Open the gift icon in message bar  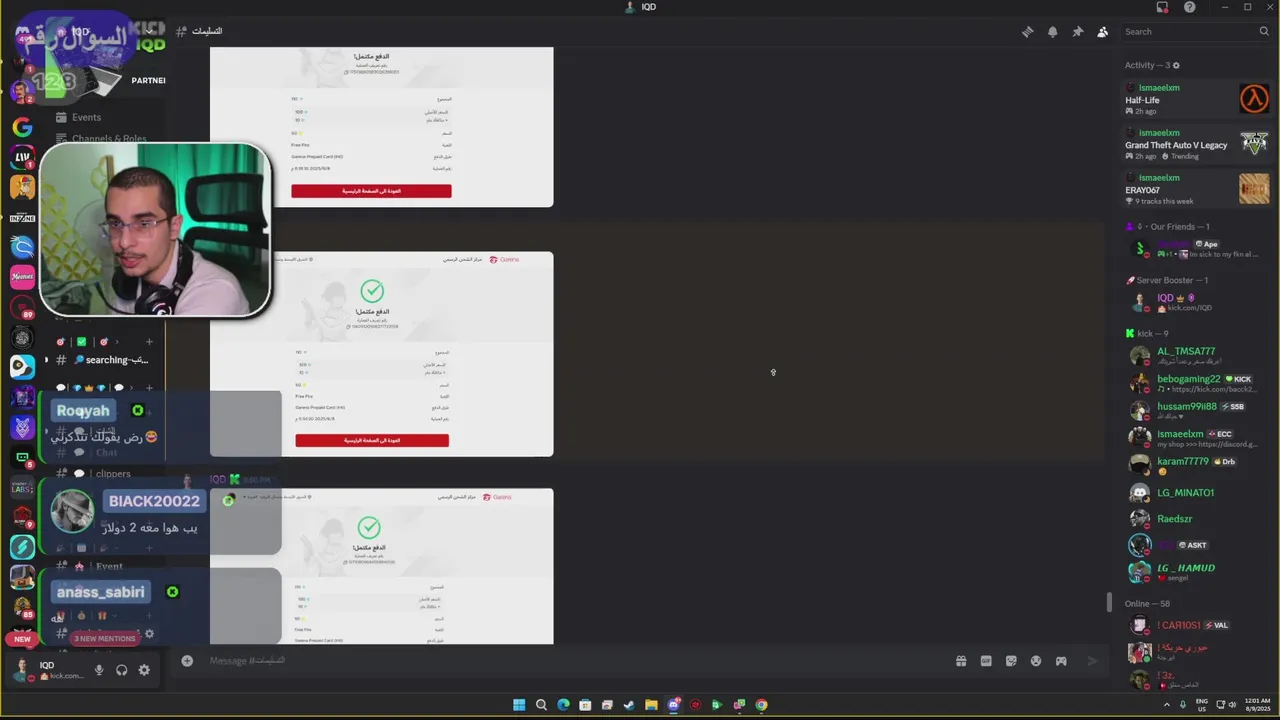(x=961, y=661)
